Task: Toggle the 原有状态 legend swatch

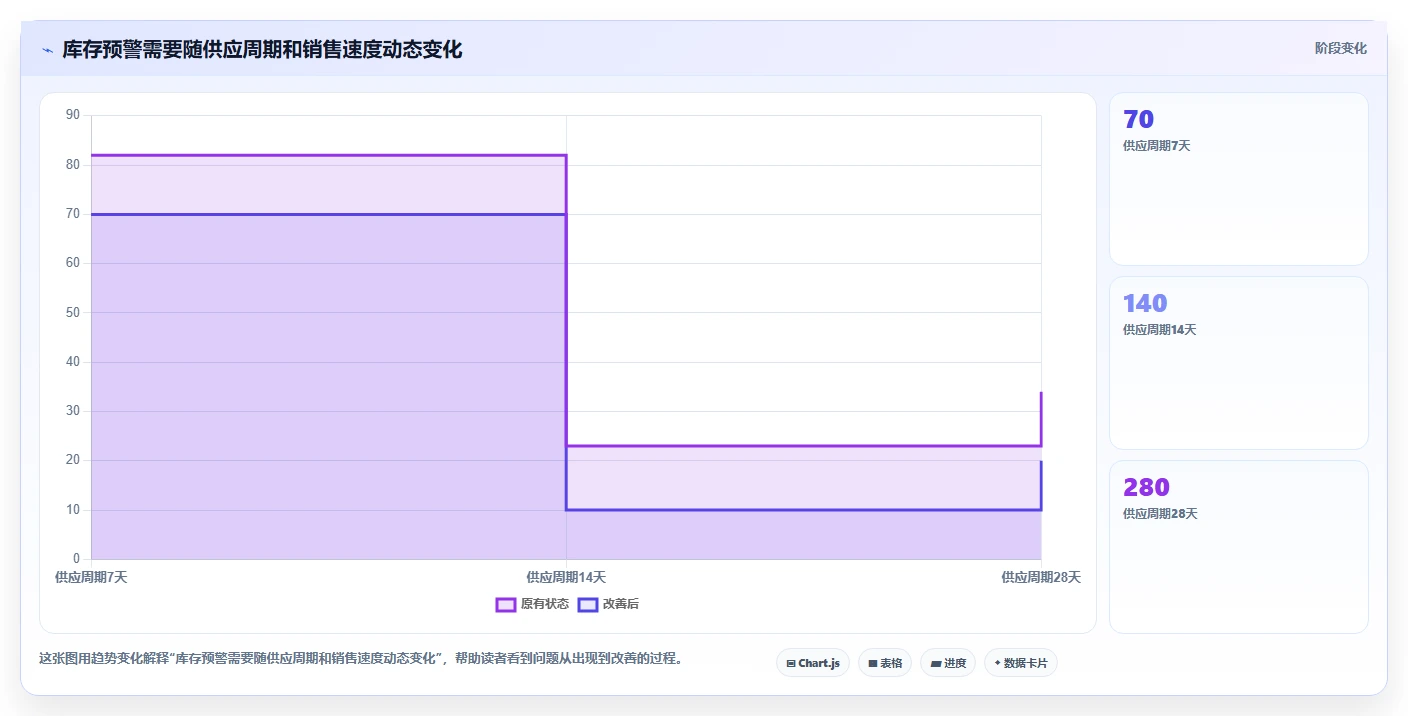Action: coord(506,604)
